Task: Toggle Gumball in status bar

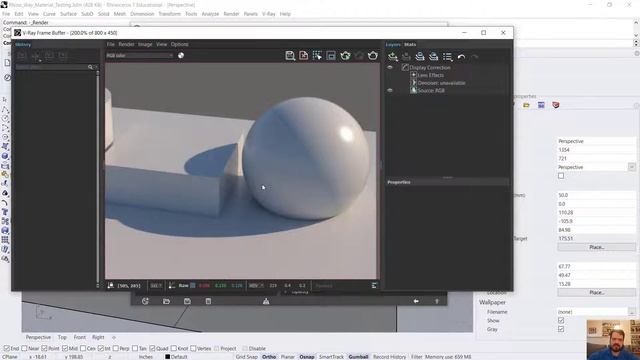Action: pos(358,357)
